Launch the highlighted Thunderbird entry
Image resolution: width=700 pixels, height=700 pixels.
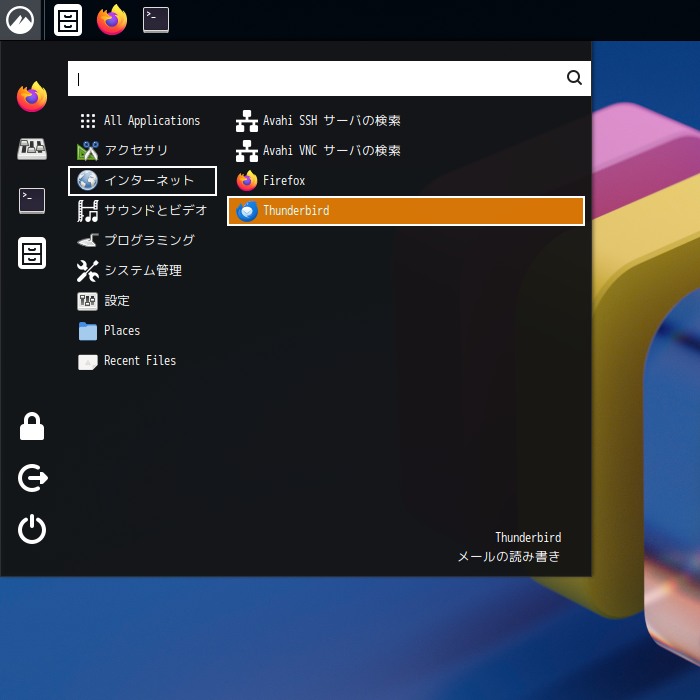click(406, 211)
